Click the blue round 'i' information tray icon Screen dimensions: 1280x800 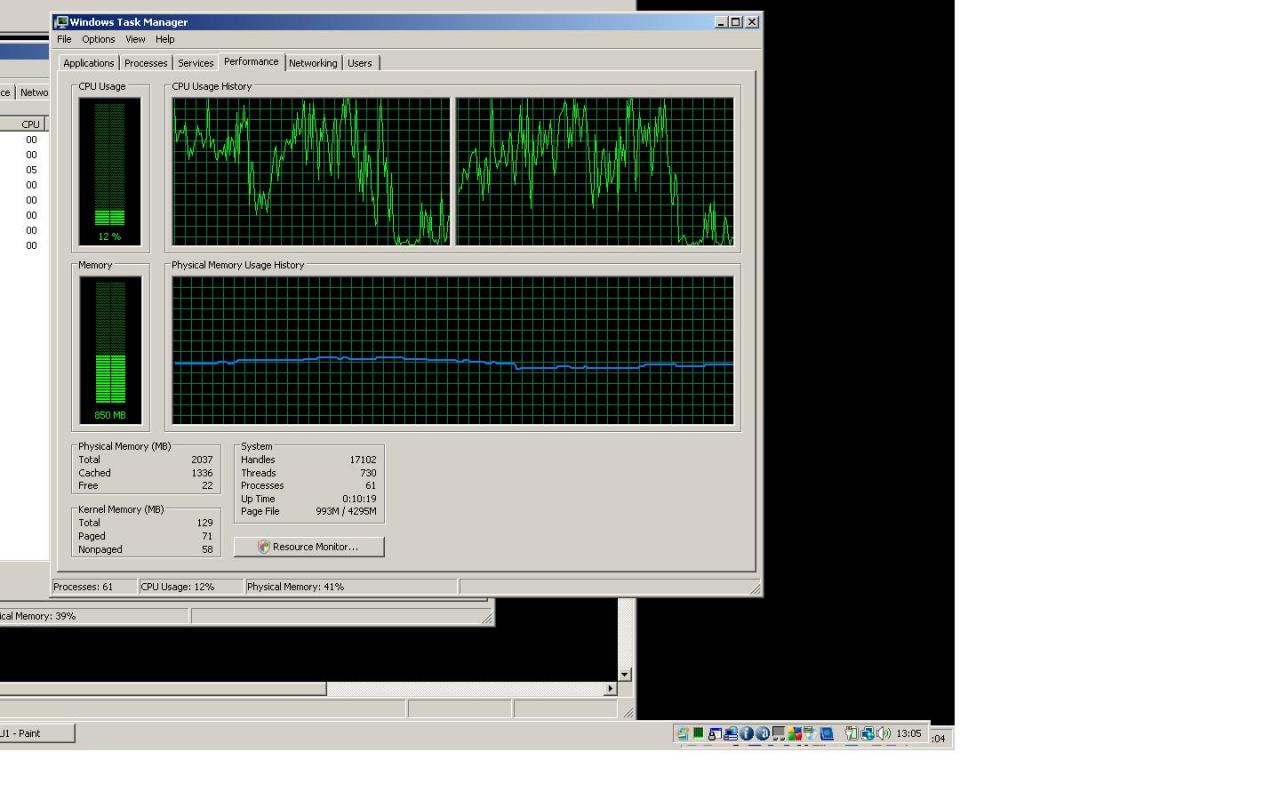746,733
